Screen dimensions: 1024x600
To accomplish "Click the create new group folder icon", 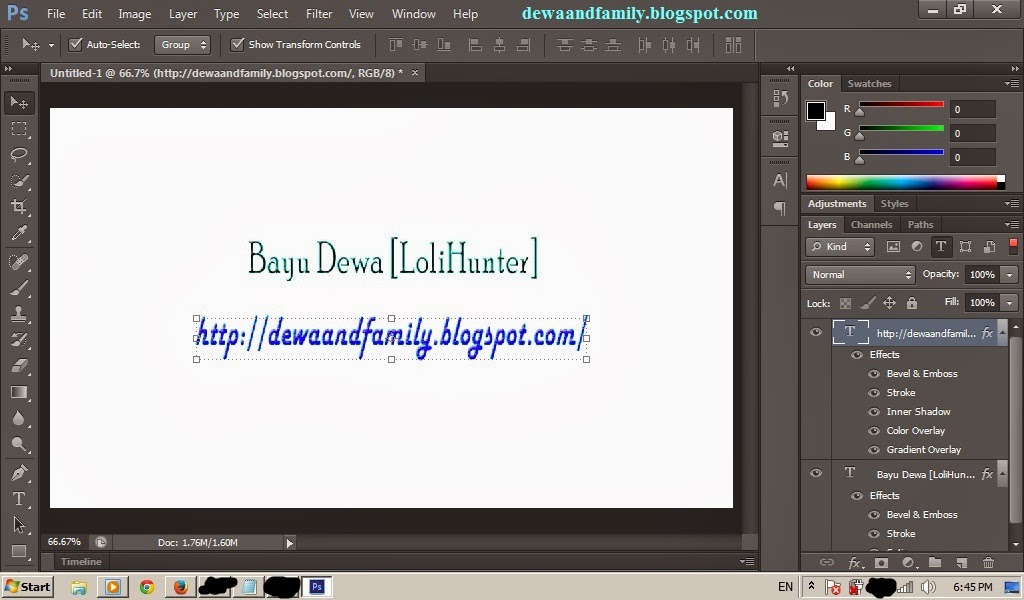I will click(935, 562).
